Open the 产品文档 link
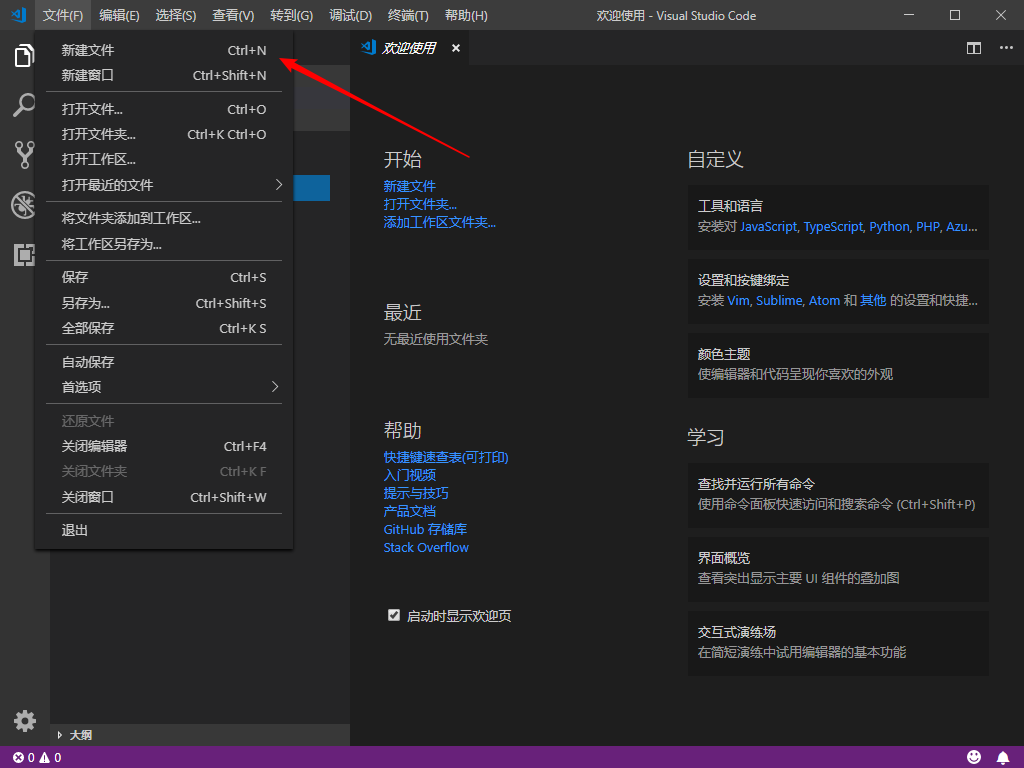1024x768 pixels. [409, 511]
